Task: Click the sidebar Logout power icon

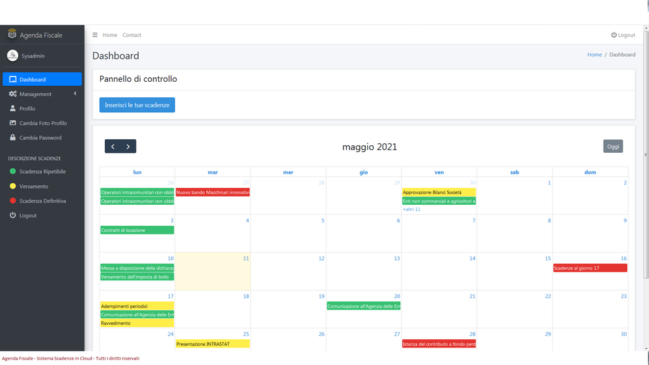Action: click(12, 215)
